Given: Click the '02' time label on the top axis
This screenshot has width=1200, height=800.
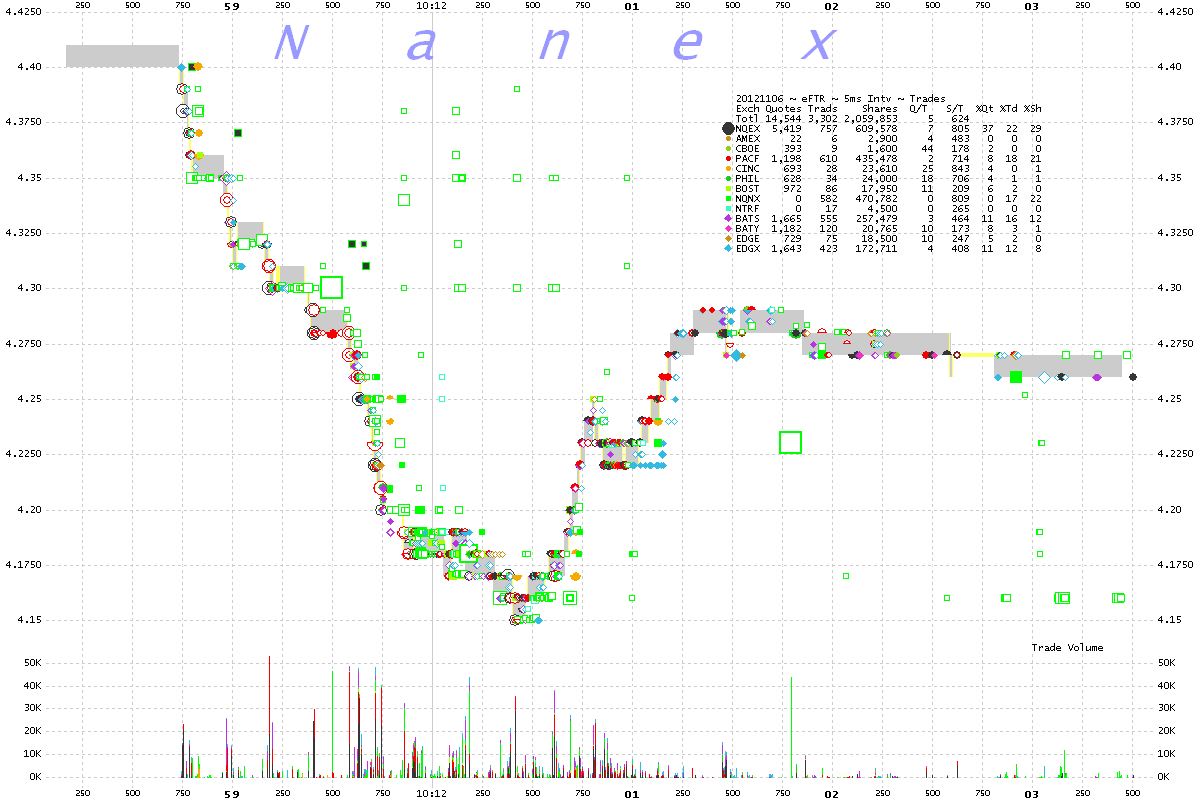Looking at the screenshot, I should [831, 6].
